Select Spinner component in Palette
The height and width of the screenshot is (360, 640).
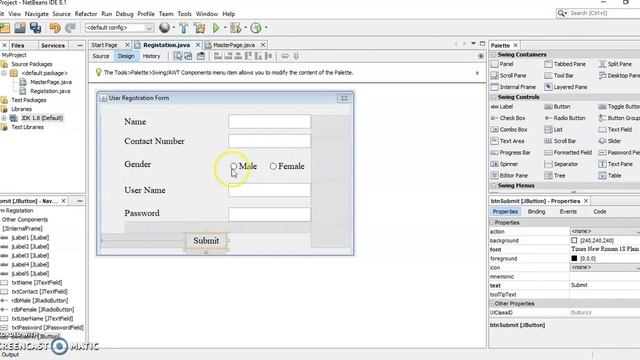pos(504,164)
